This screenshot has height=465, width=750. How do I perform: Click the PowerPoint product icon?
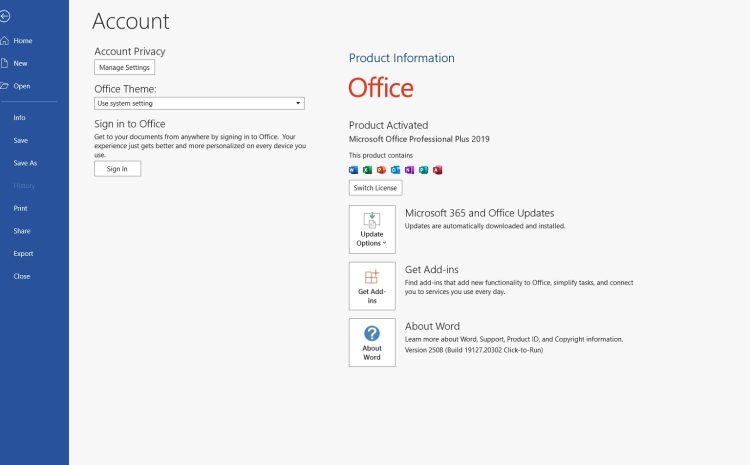click(x=381, y=170)
